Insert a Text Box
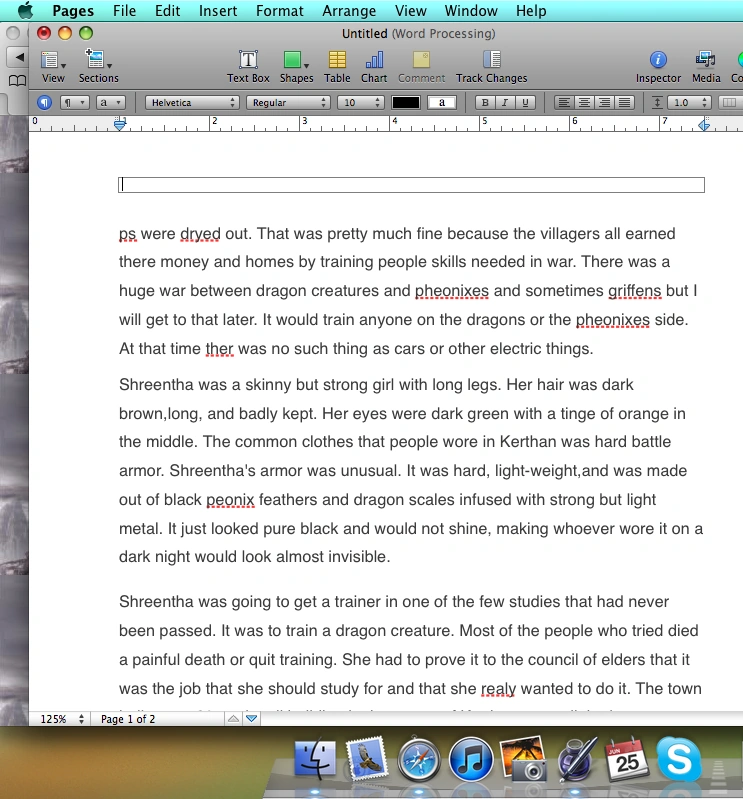This screenshot has width=743, height=799. [x=248, y=66]
